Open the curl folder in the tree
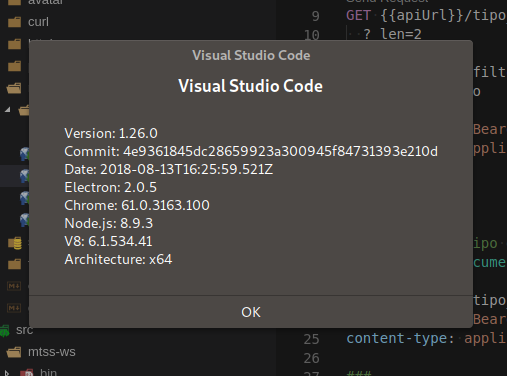This screenshot has height=376, width=507. pyautogui.click(x=38, y=22)
